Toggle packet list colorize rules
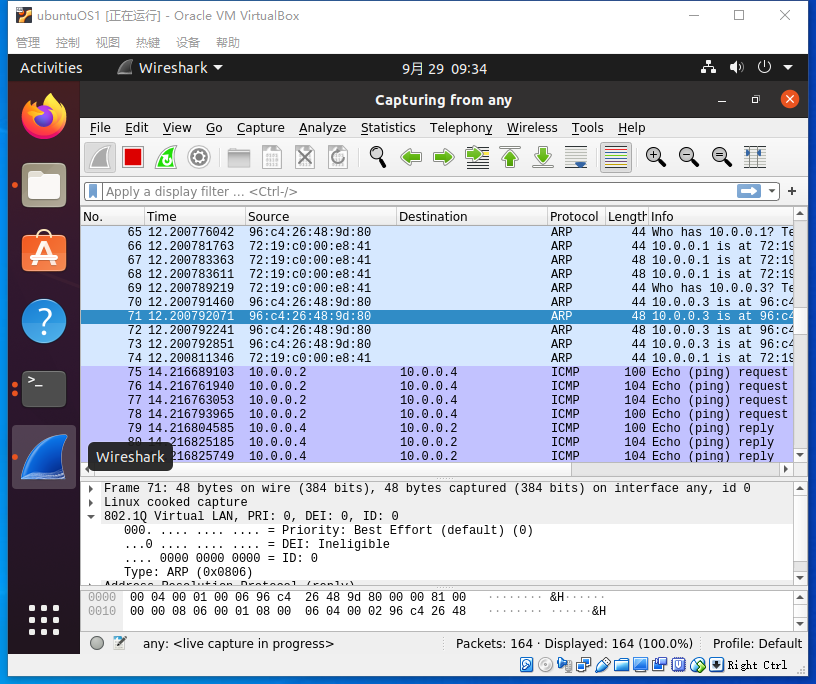This screenshot has width=816, height=684. 616,157
